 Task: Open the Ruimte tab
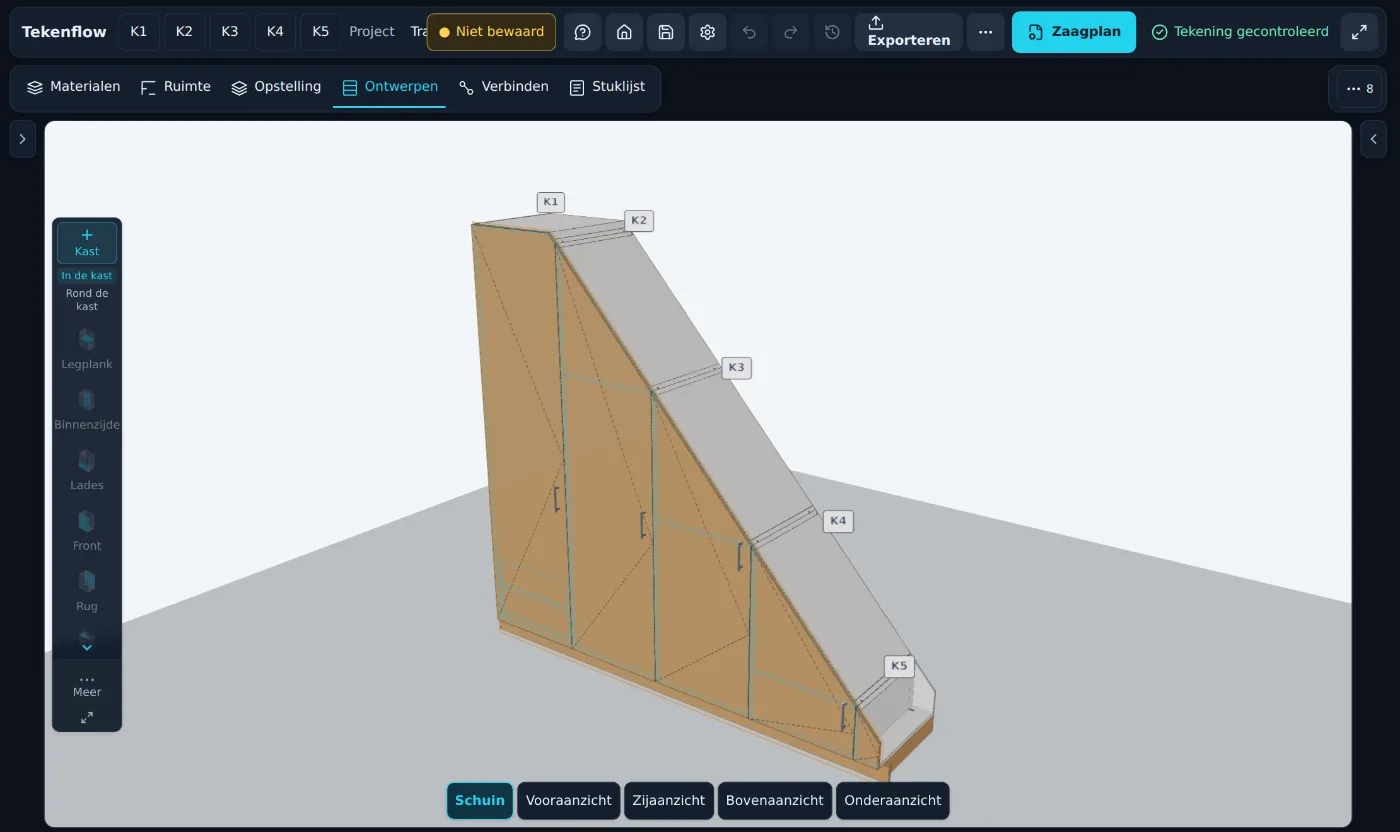tap(176, 87)
